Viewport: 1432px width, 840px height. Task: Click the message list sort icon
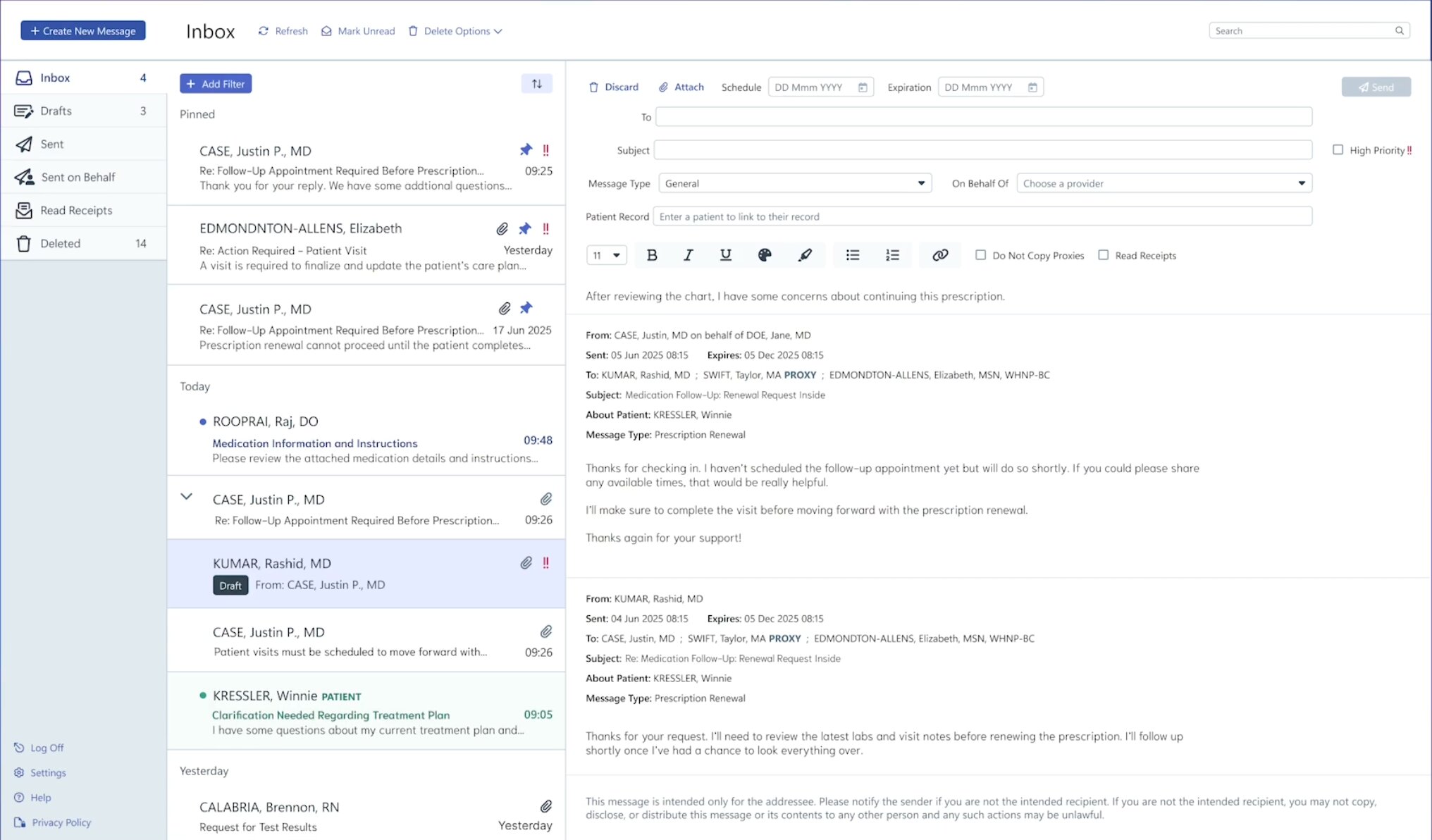(x=537, y=84)
